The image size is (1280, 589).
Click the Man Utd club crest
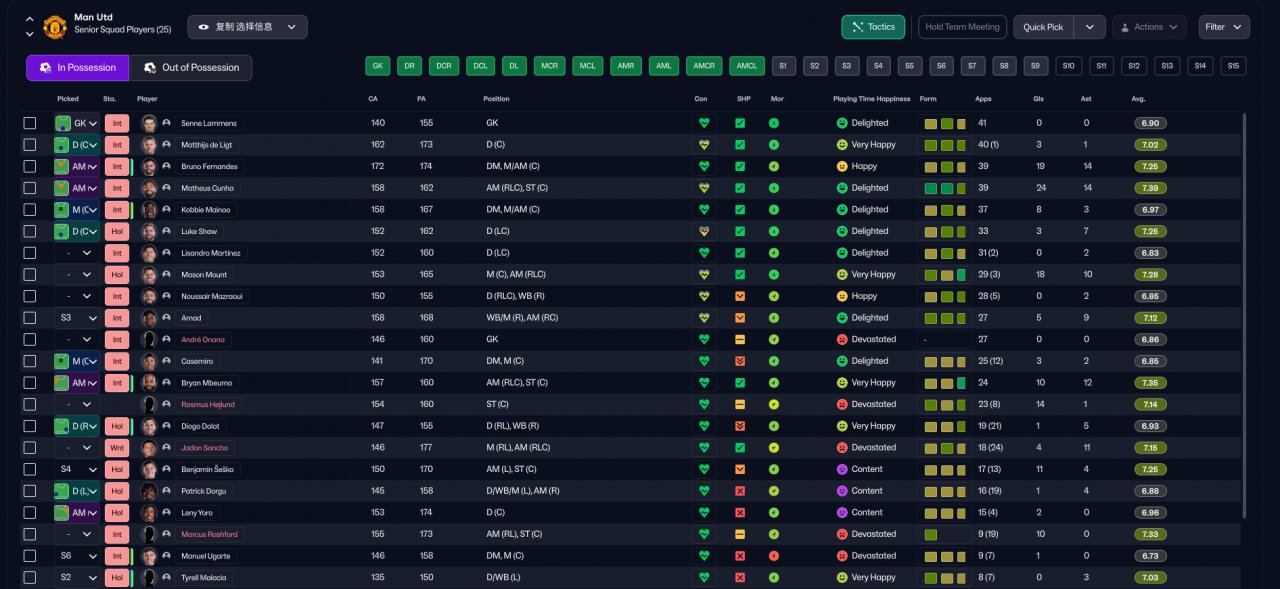(55, 27)
